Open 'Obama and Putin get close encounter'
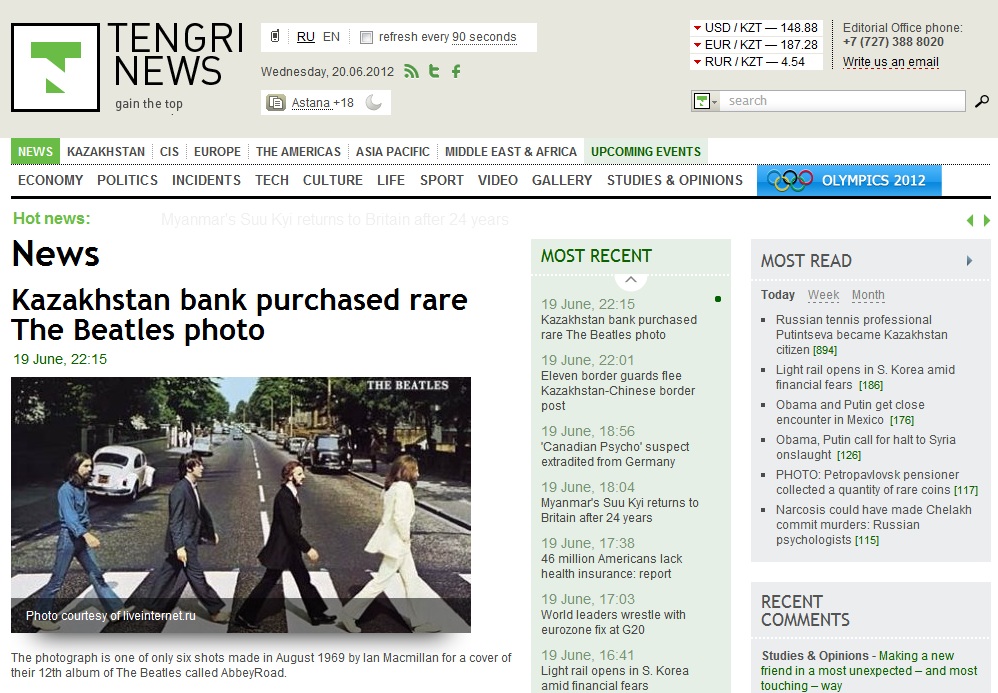 (850, 412)
